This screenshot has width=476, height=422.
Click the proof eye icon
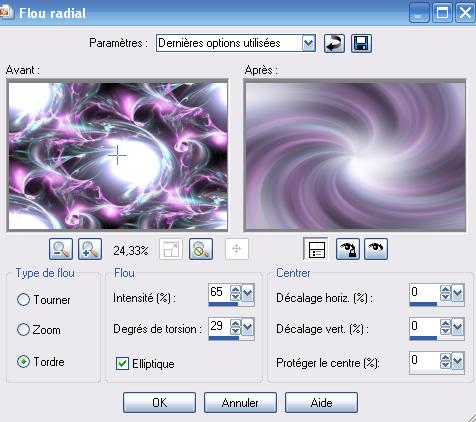(376, 249)
